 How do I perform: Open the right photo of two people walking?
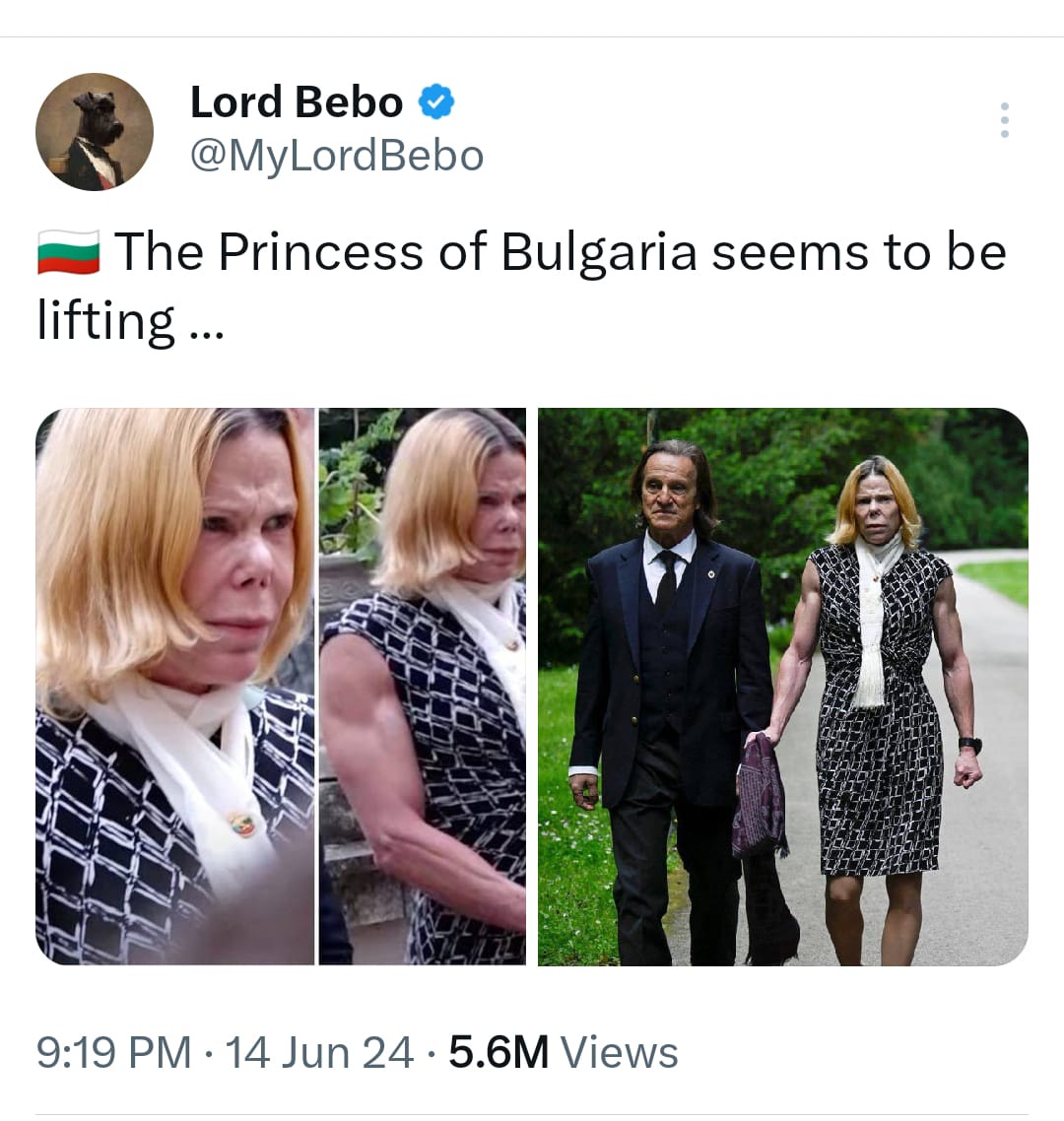(782, 686)
